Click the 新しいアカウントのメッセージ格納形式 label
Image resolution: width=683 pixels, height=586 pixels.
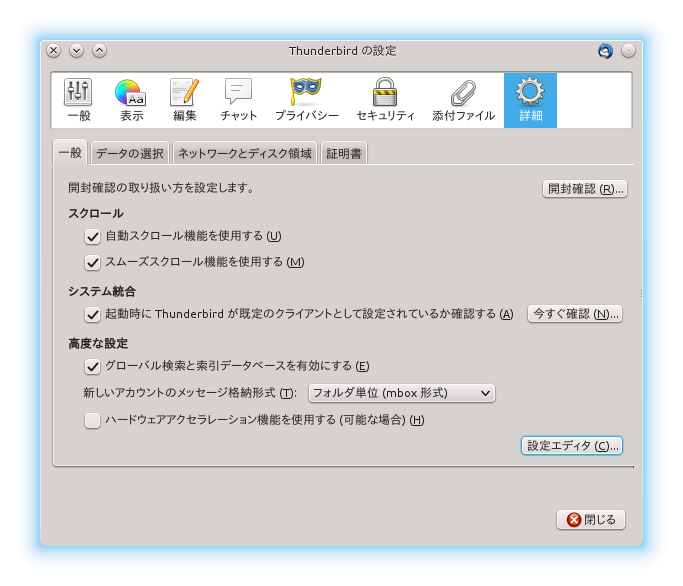tap(190, 393)
